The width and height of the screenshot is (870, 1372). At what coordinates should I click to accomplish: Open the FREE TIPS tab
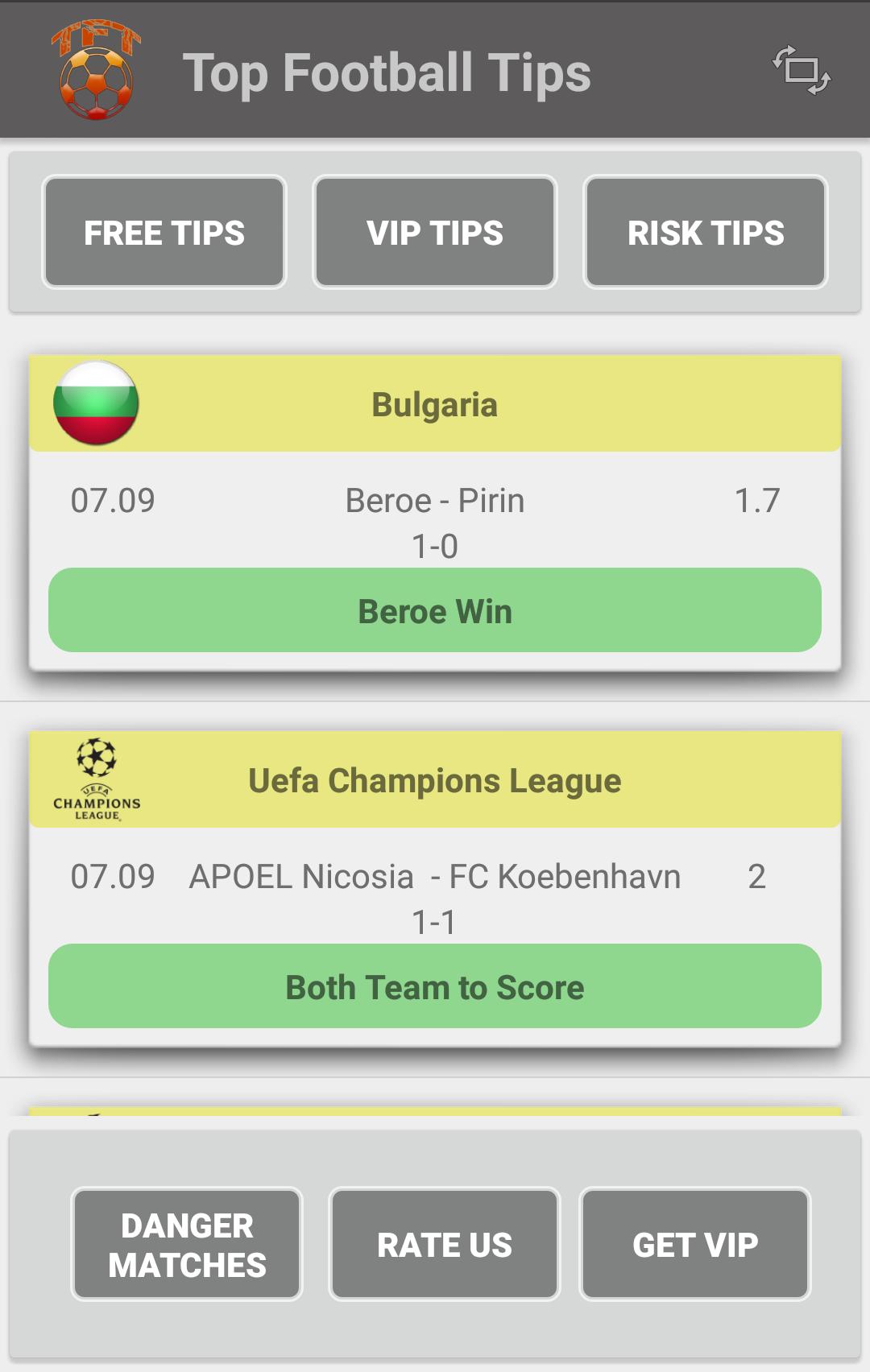pos(164,232)
